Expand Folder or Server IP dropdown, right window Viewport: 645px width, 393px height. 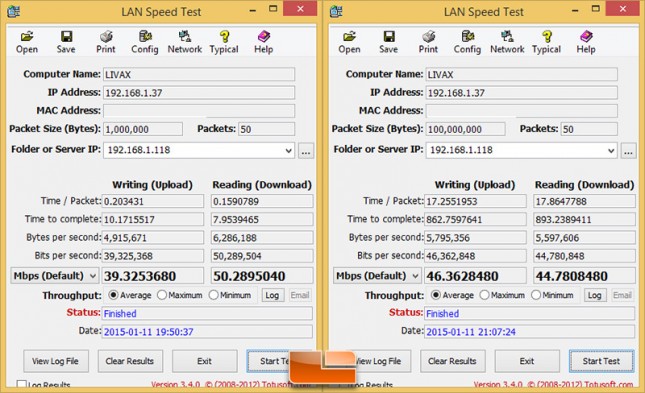click(x=611, y=151)
